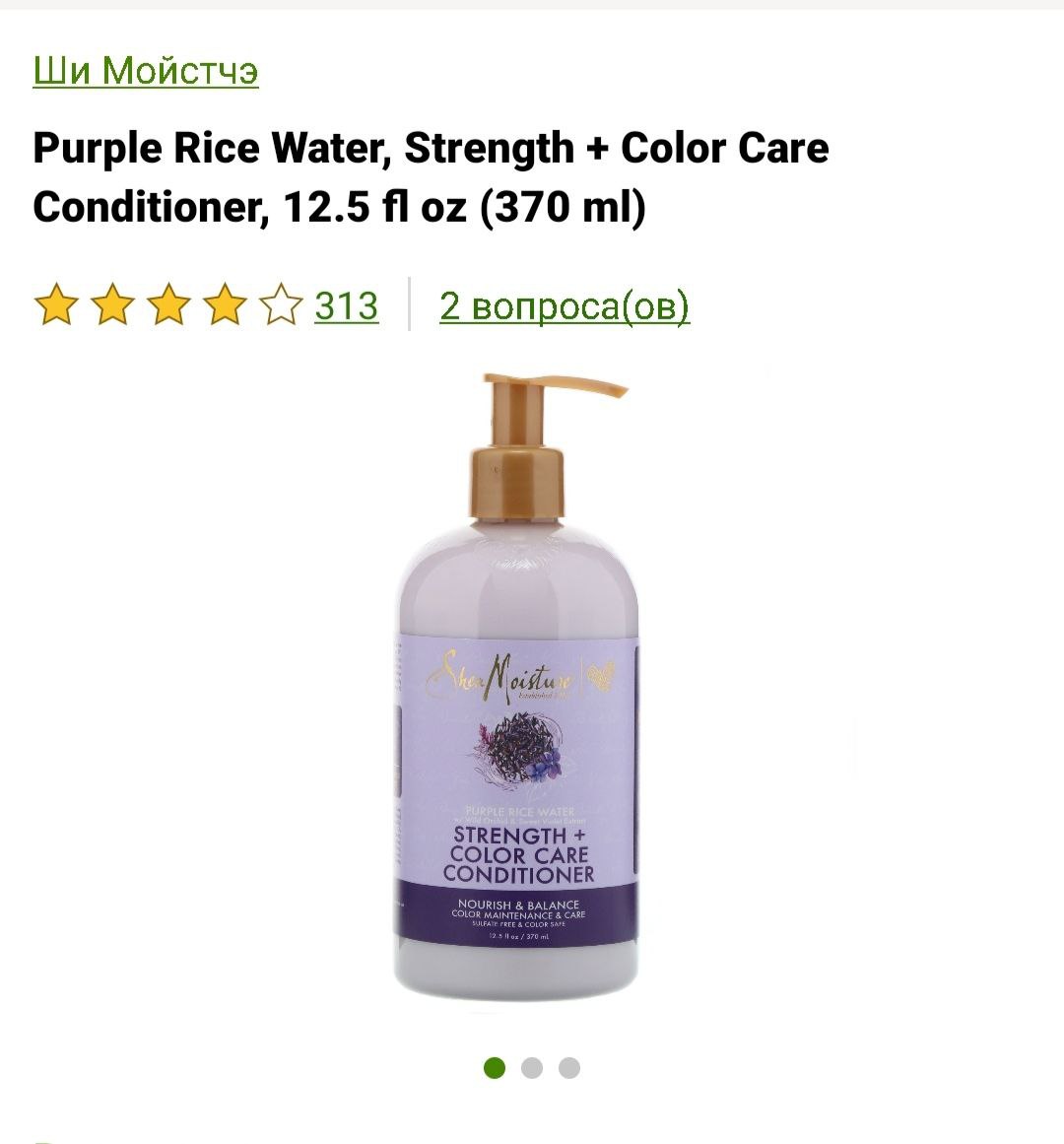This screenshot has width=1064, height=1144.
Task: Click the conditioner bottle product image
Action: [x=516, y=686]
